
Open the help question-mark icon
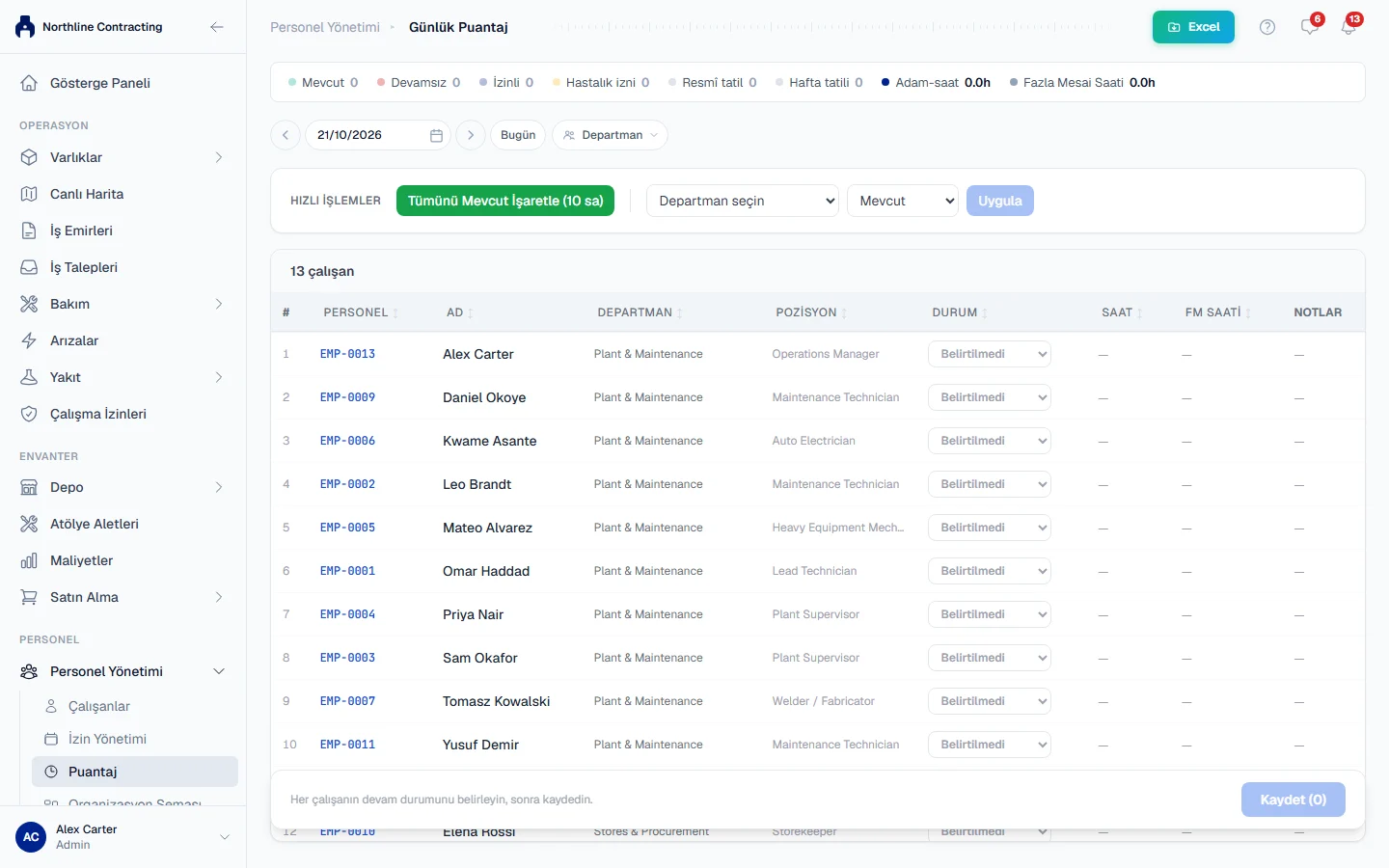coord(1267,27)
